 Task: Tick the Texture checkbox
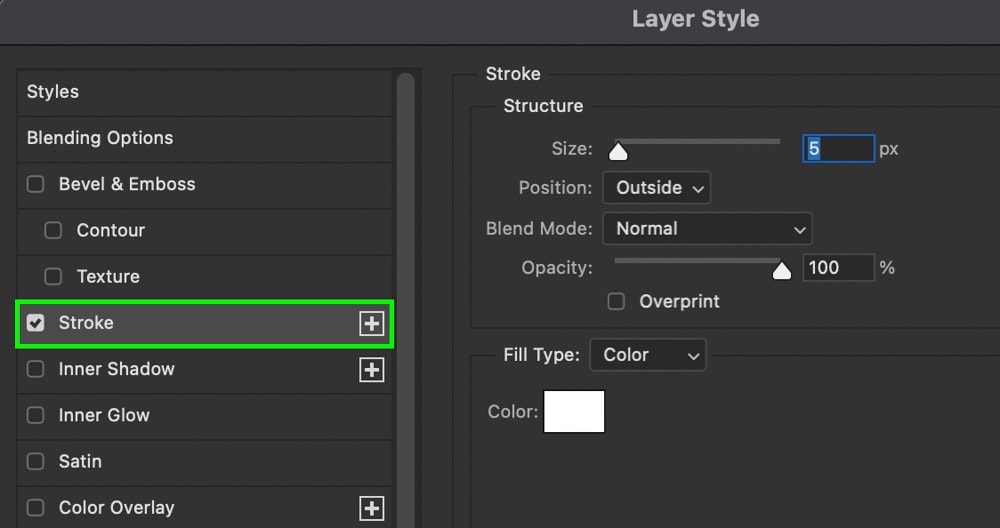[53, 276]
